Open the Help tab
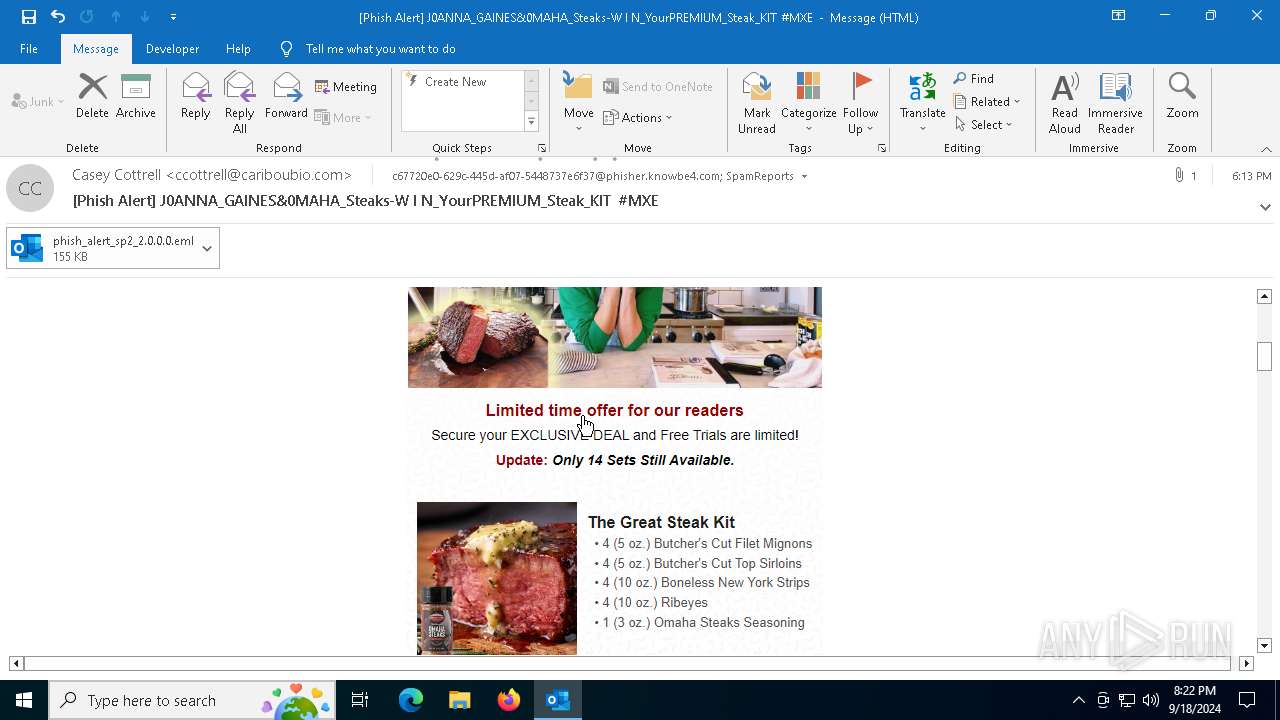 pyautogui.click(x=238, y=48)
